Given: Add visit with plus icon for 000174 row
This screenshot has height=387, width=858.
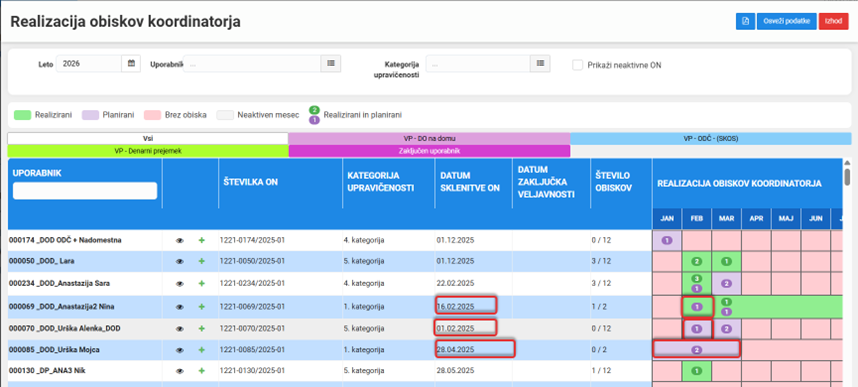Looking at the screenshot, I should click(201, 240).
